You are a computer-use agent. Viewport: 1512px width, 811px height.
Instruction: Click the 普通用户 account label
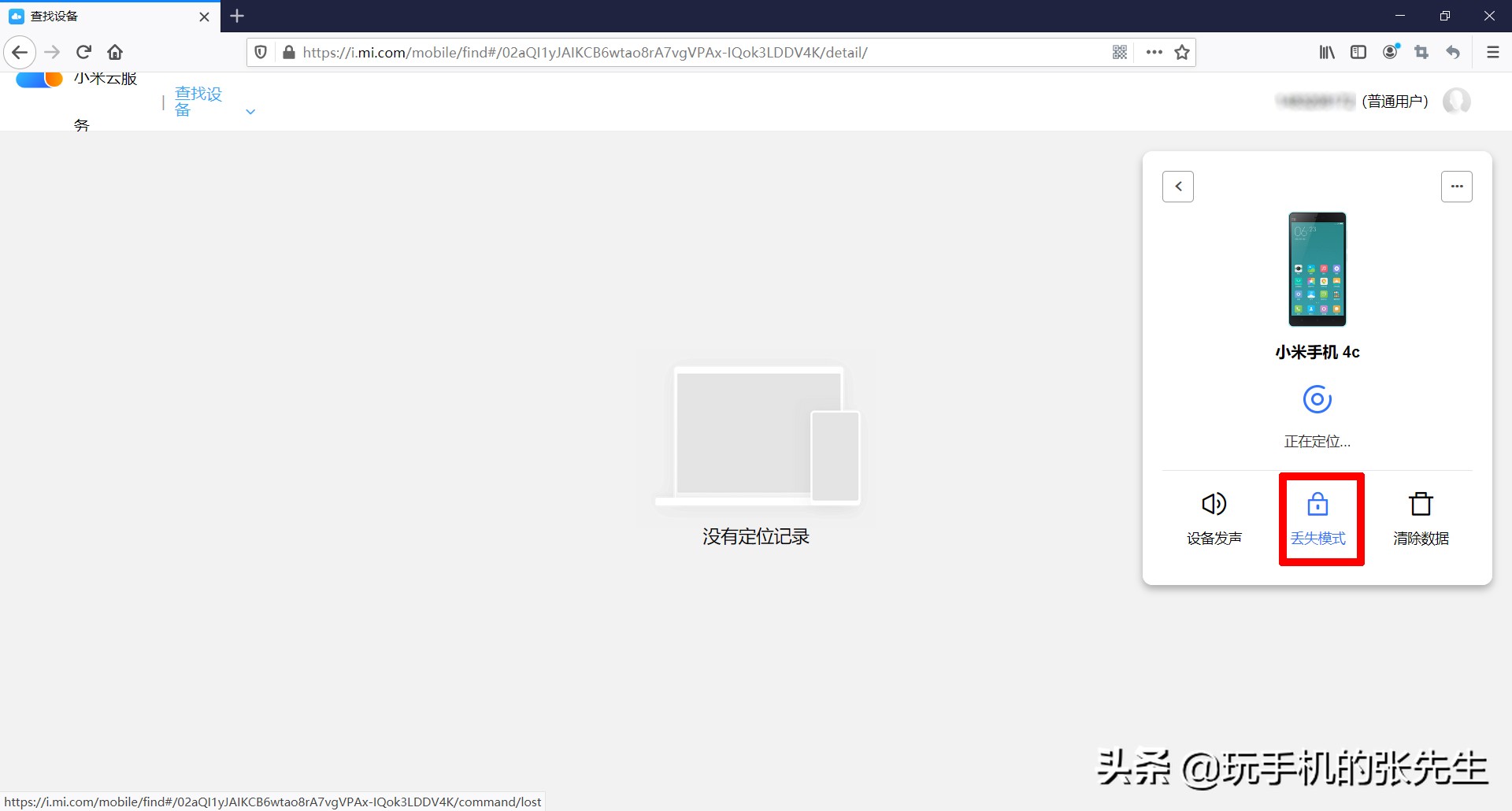point(1395,102)
